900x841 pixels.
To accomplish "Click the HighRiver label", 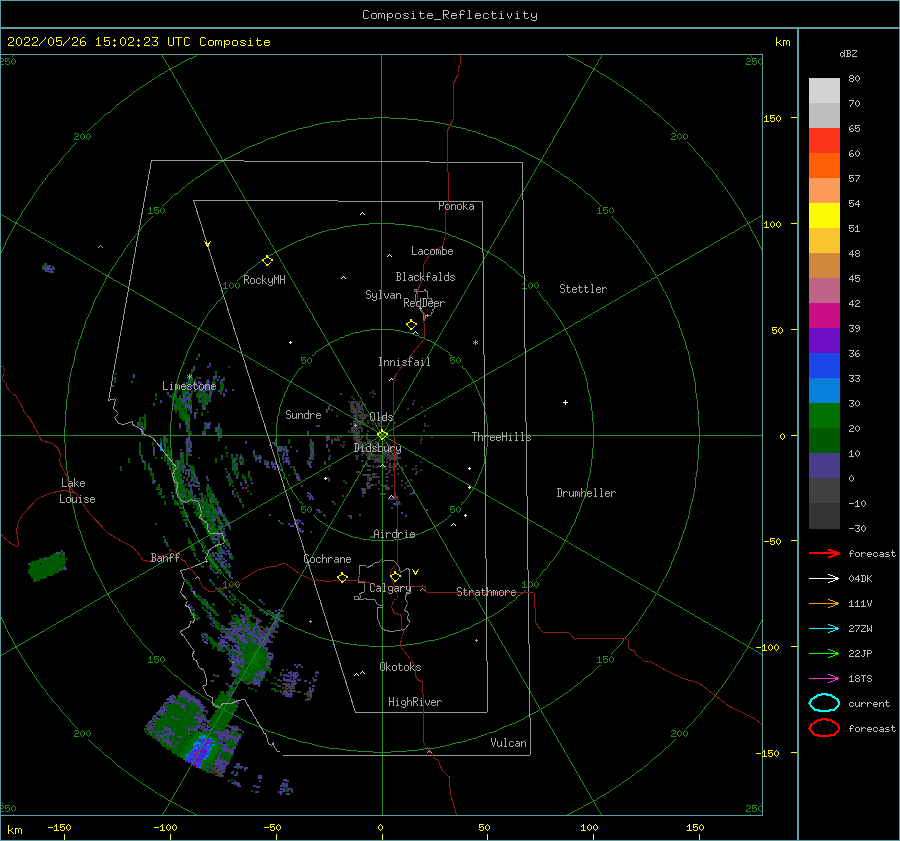I will click(415, 702).
